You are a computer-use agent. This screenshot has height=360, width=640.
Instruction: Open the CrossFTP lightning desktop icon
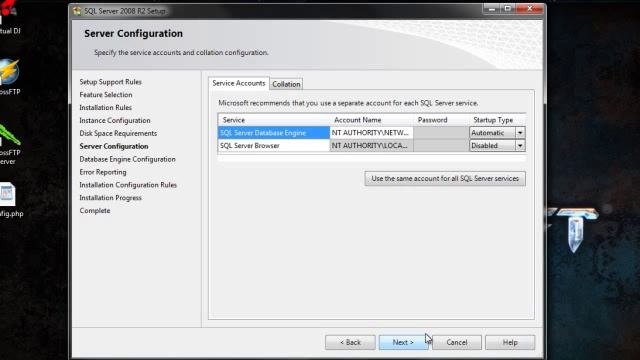(10, 77)
